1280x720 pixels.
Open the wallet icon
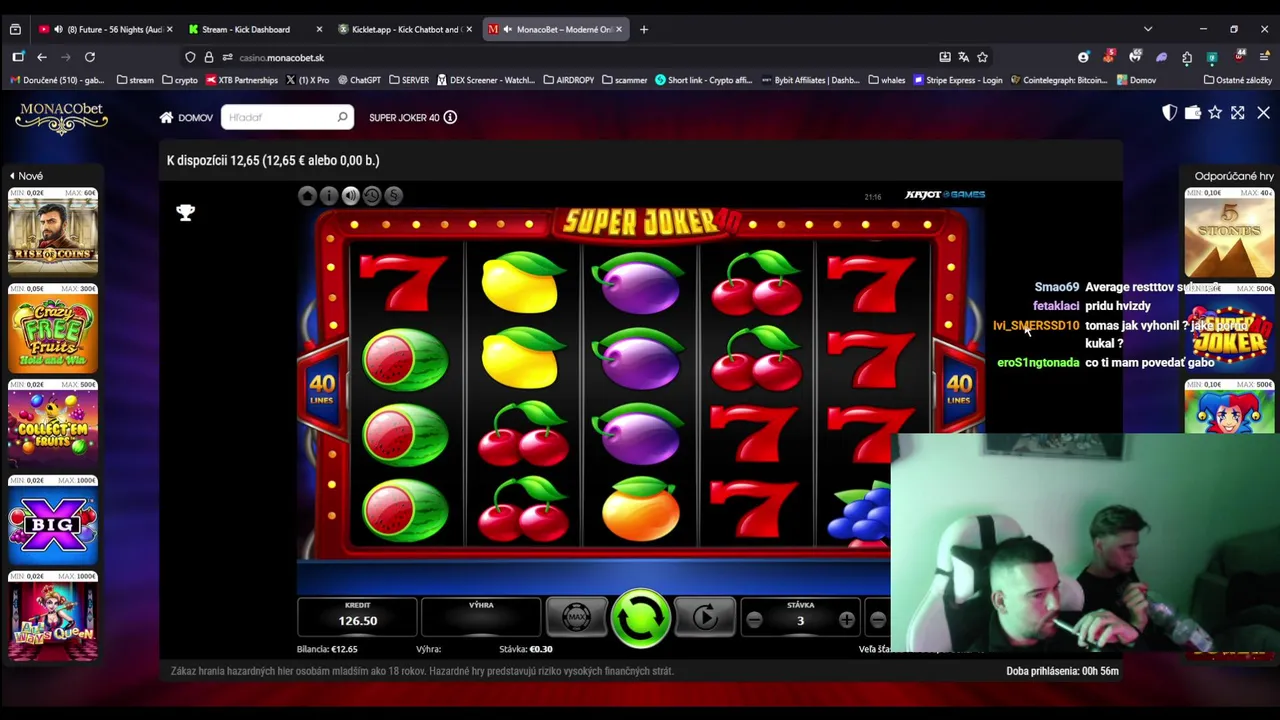[1192, 113]
